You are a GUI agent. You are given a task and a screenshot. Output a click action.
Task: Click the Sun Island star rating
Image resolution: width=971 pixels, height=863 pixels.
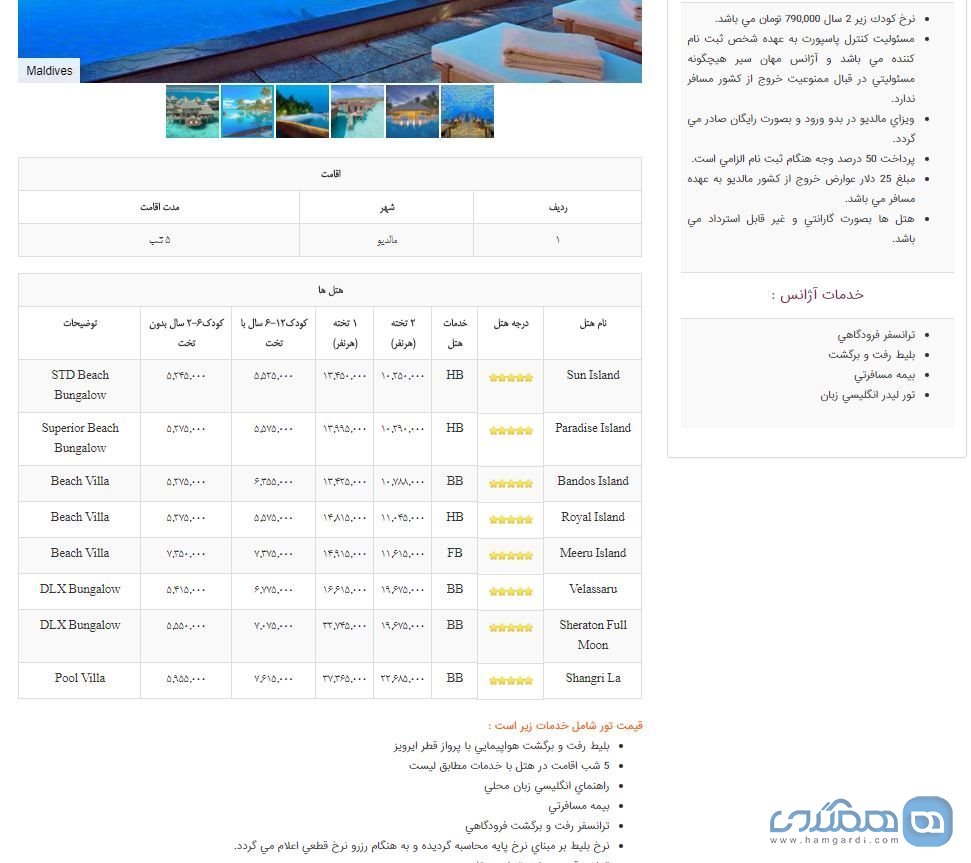(x=511, y=378)
